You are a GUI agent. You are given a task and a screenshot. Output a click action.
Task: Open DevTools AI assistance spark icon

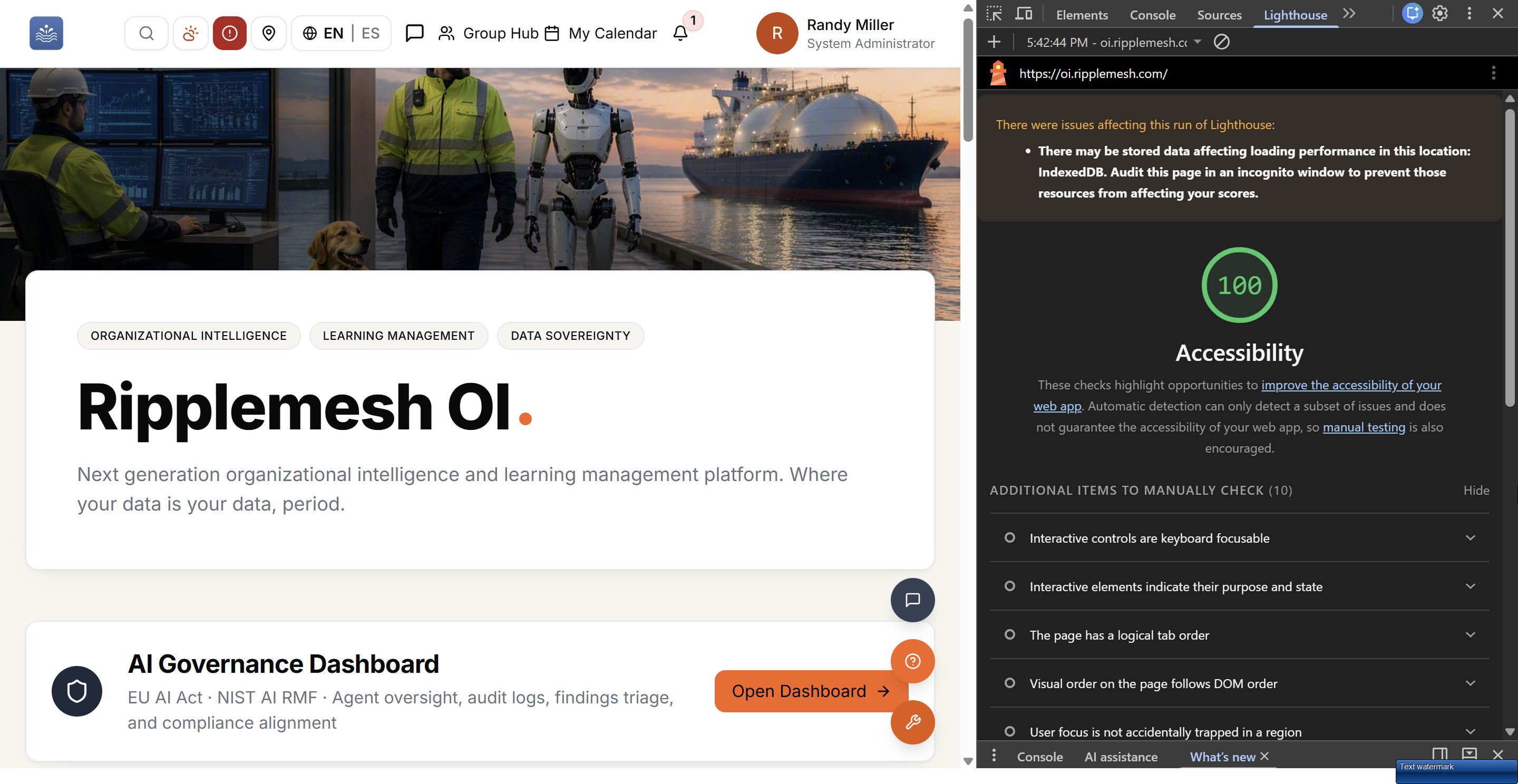click(1413, 14)
